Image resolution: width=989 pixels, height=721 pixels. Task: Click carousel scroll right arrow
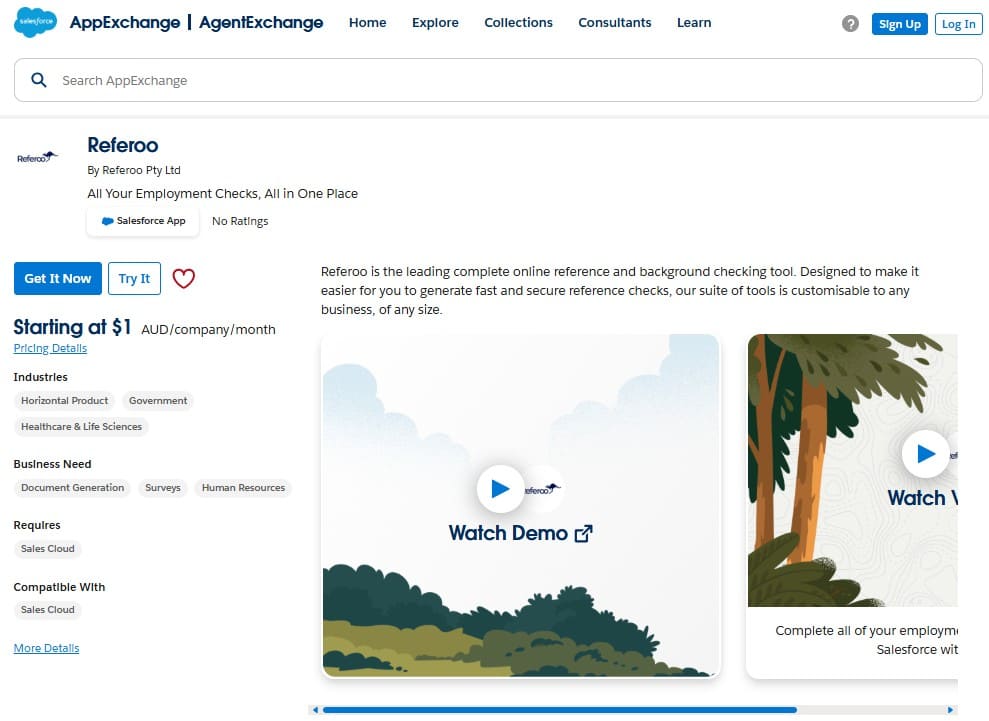(951, 710)
